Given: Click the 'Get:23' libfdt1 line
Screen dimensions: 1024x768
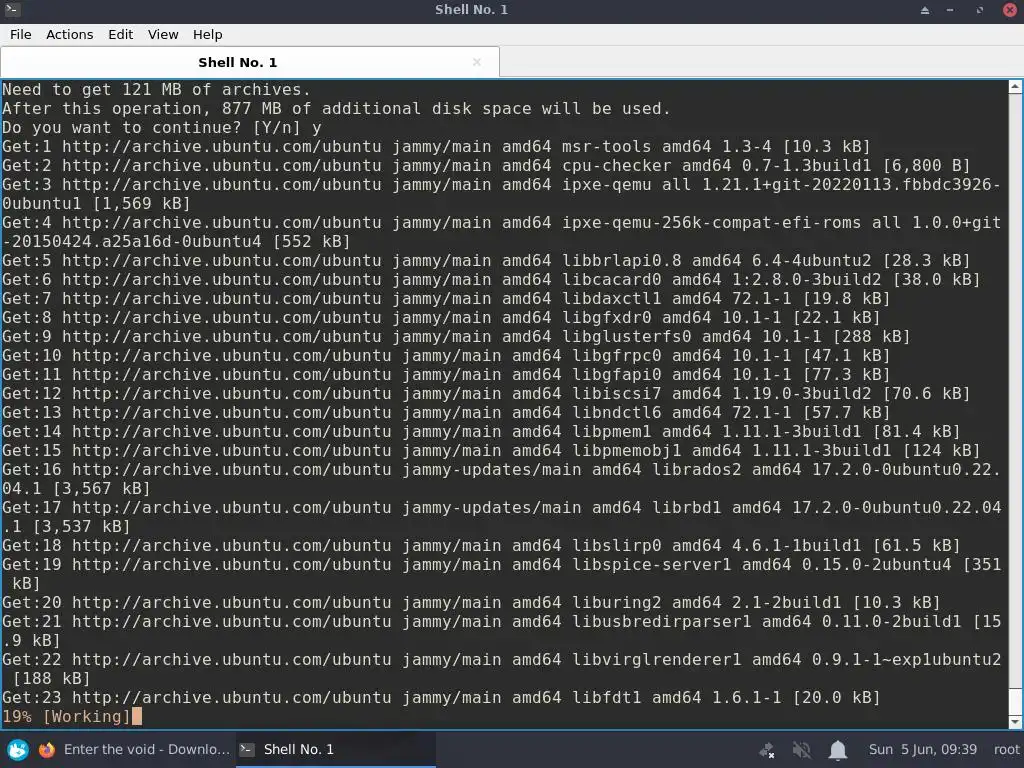Looking at the screenshot, I should click(441, 697).
